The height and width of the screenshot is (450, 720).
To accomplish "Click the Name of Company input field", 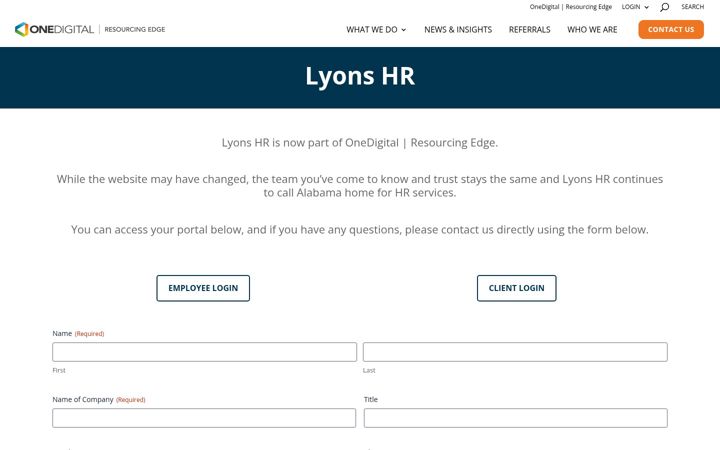I will pyautogui.click(x=204, y=418).
